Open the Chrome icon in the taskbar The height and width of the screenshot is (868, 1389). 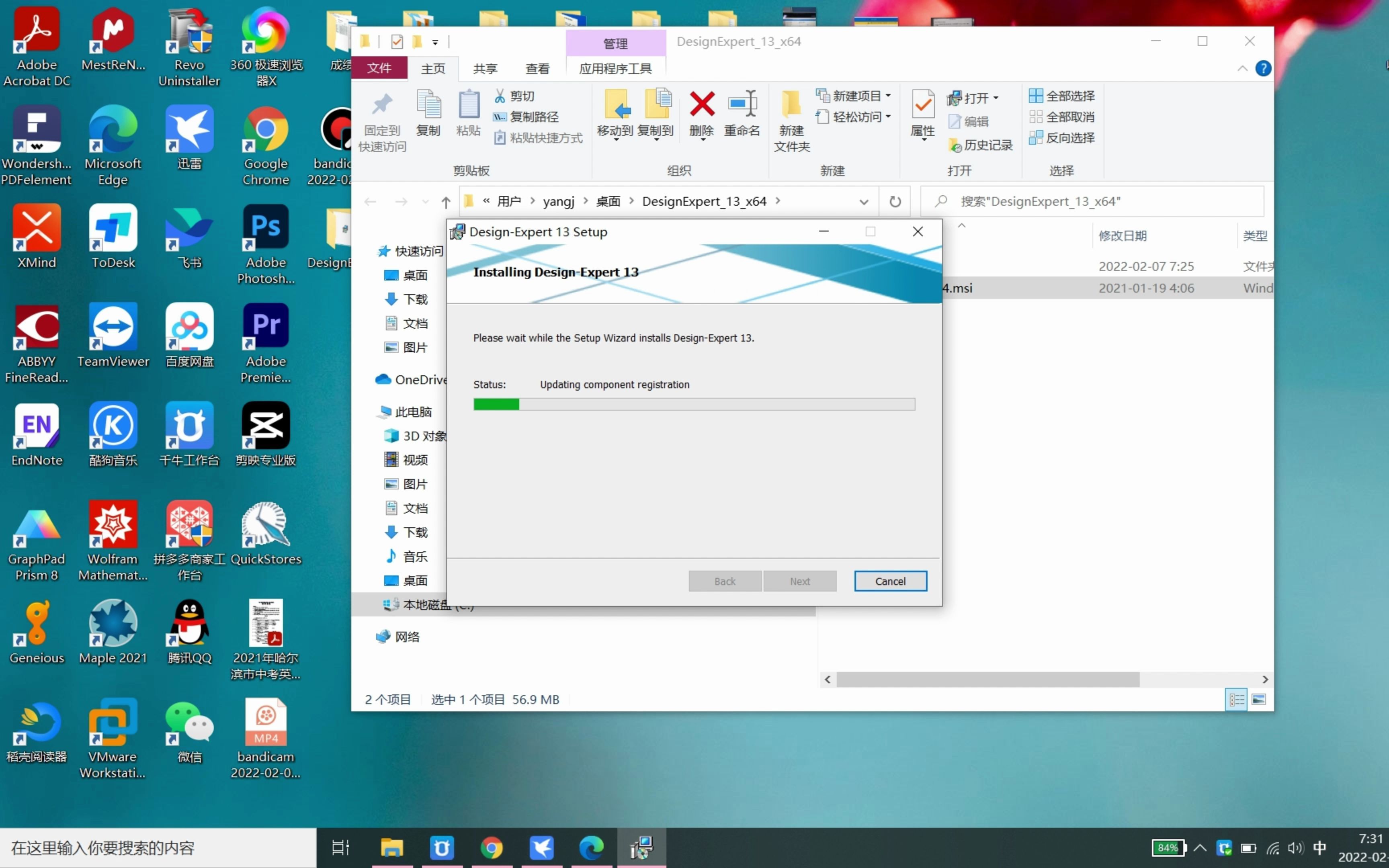pos(491,848)
